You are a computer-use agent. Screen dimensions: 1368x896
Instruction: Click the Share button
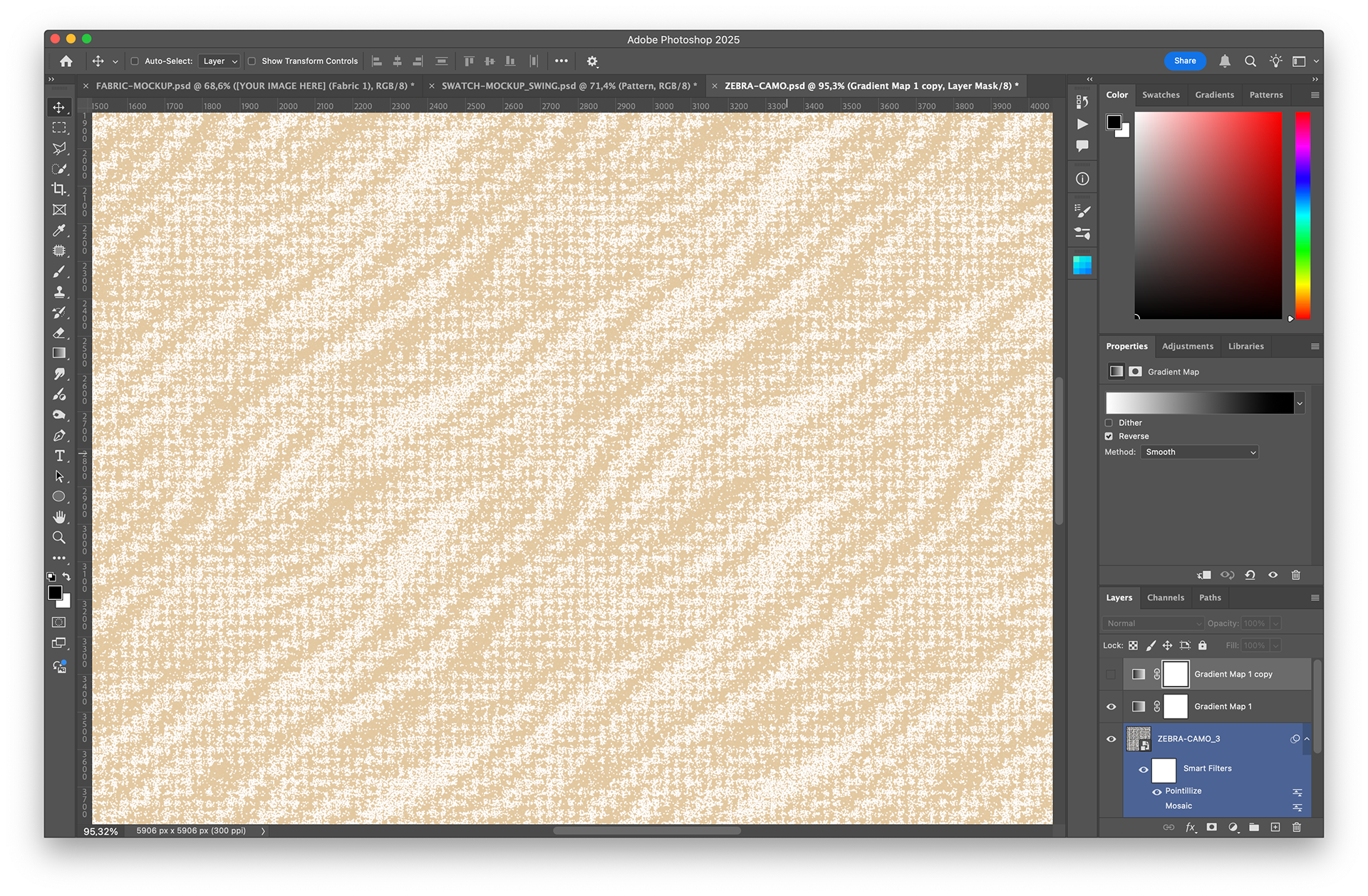(1185, 61)
